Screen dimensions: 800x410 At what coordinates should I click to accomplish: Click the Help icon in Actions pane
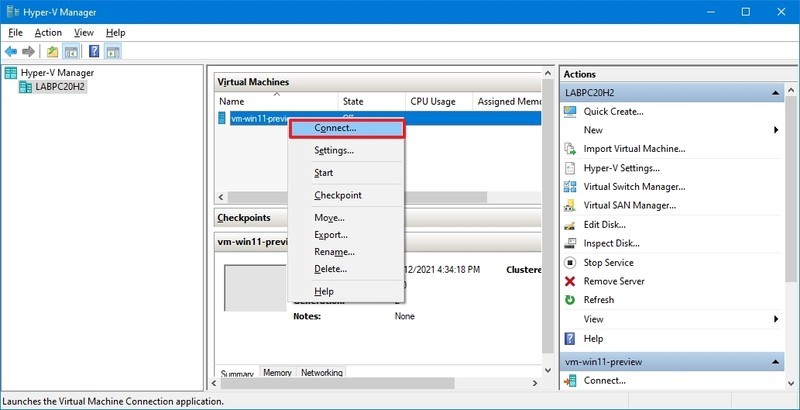point(570,339)
